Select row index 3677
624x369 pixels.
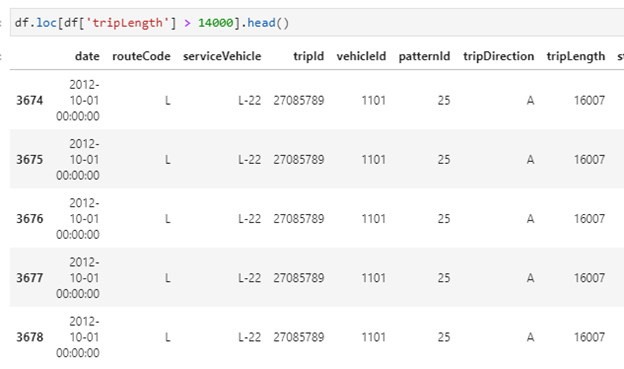tap(29, 278)
